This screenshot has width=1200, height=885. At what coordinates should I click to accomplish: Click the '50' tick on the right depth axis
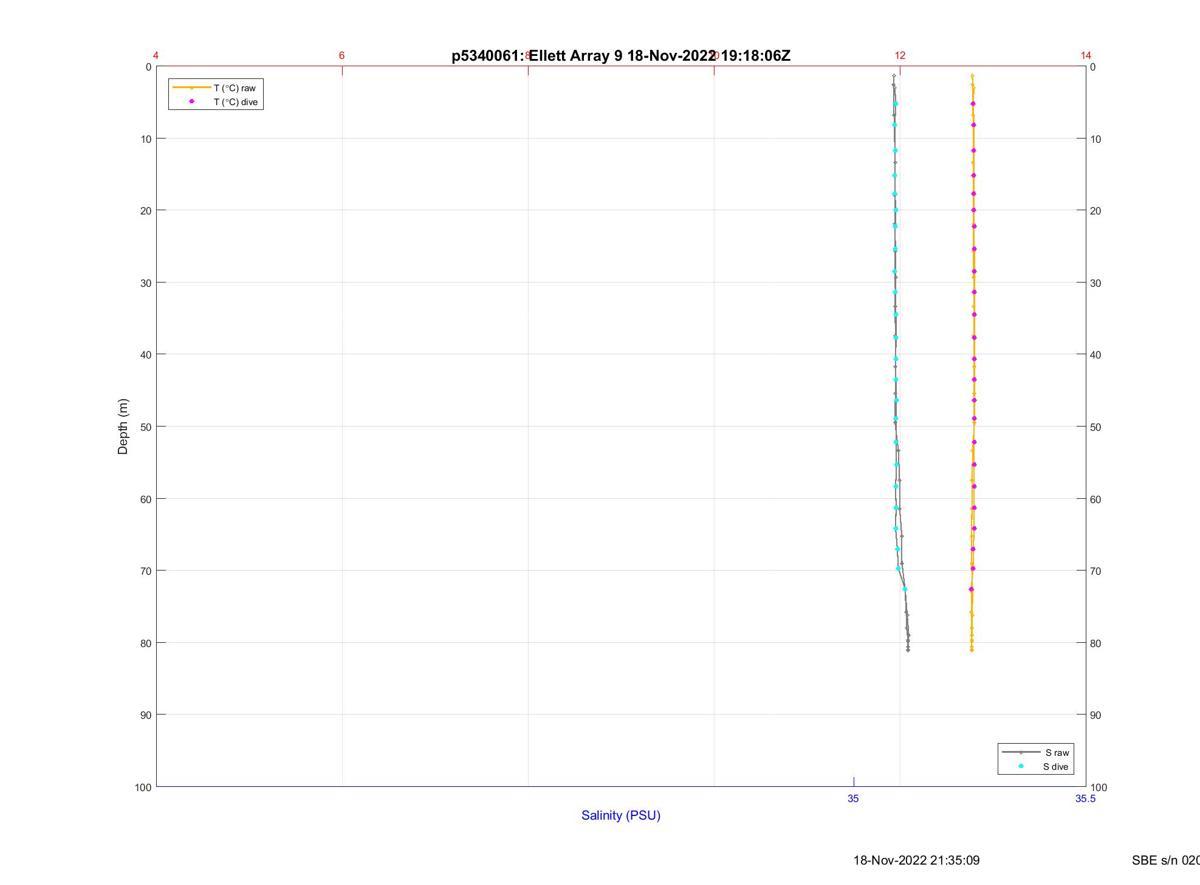coord(1096,427)
